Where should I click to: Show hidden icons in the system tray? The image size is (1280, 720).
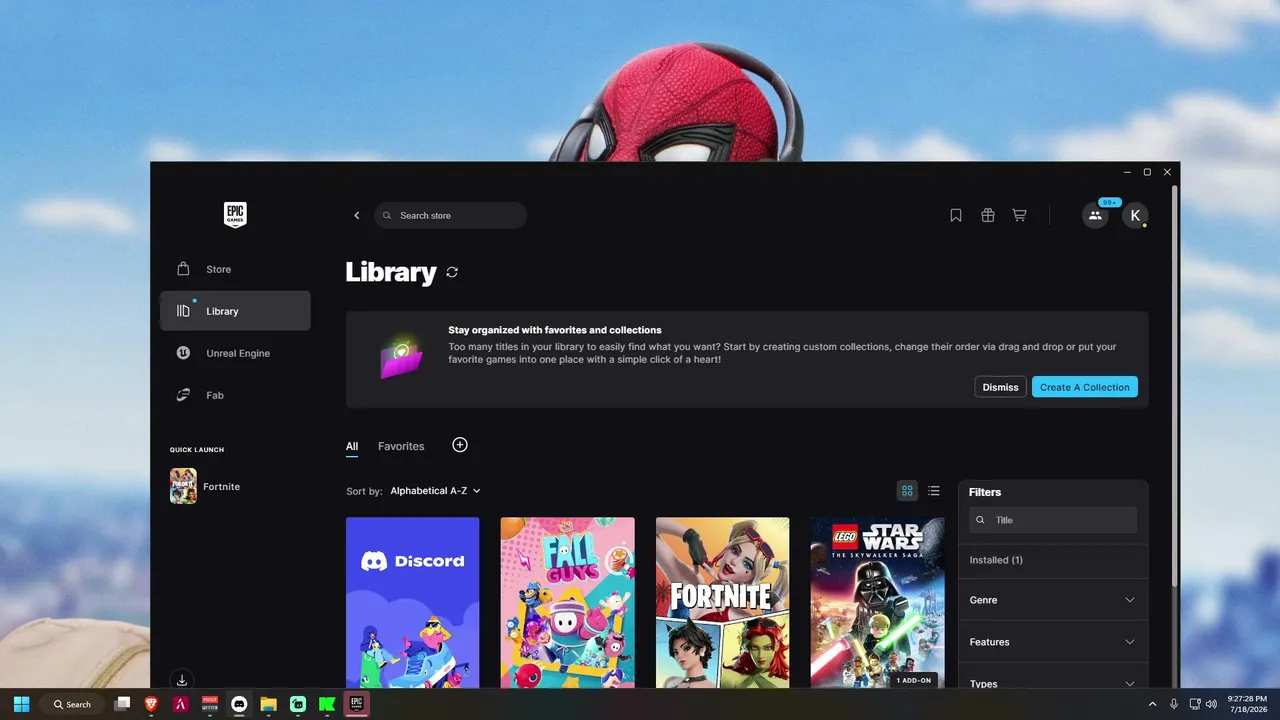pos(1152,704)
